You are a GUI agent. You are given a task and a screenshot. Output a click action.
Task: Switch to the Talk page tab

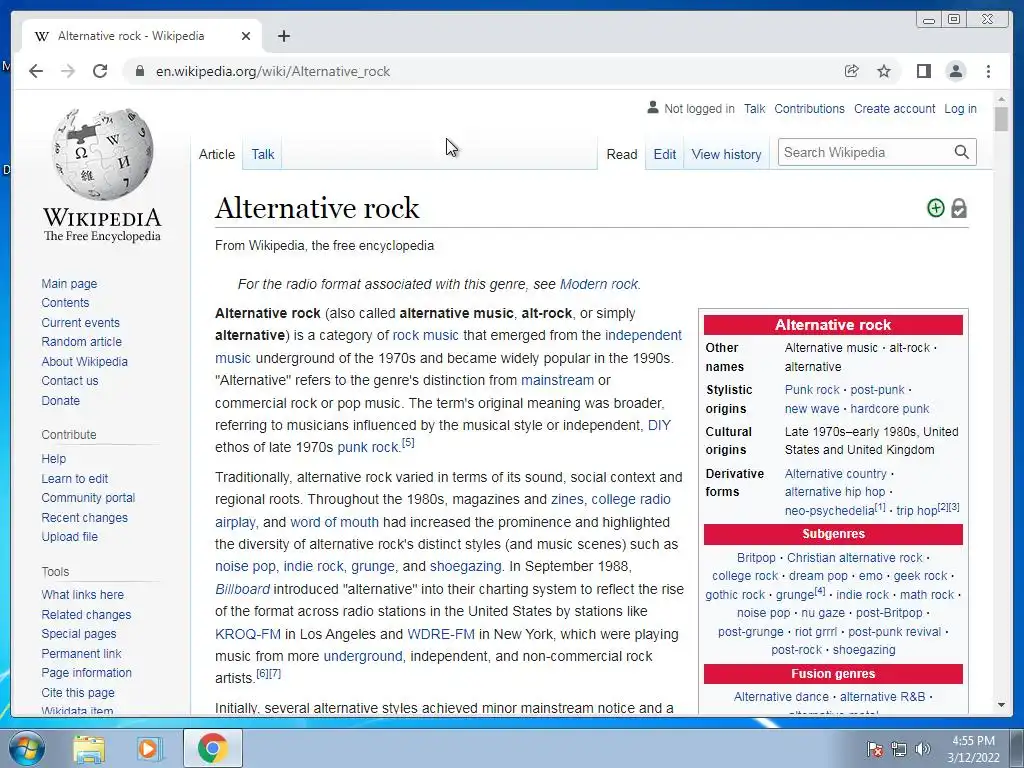(263, 154)
